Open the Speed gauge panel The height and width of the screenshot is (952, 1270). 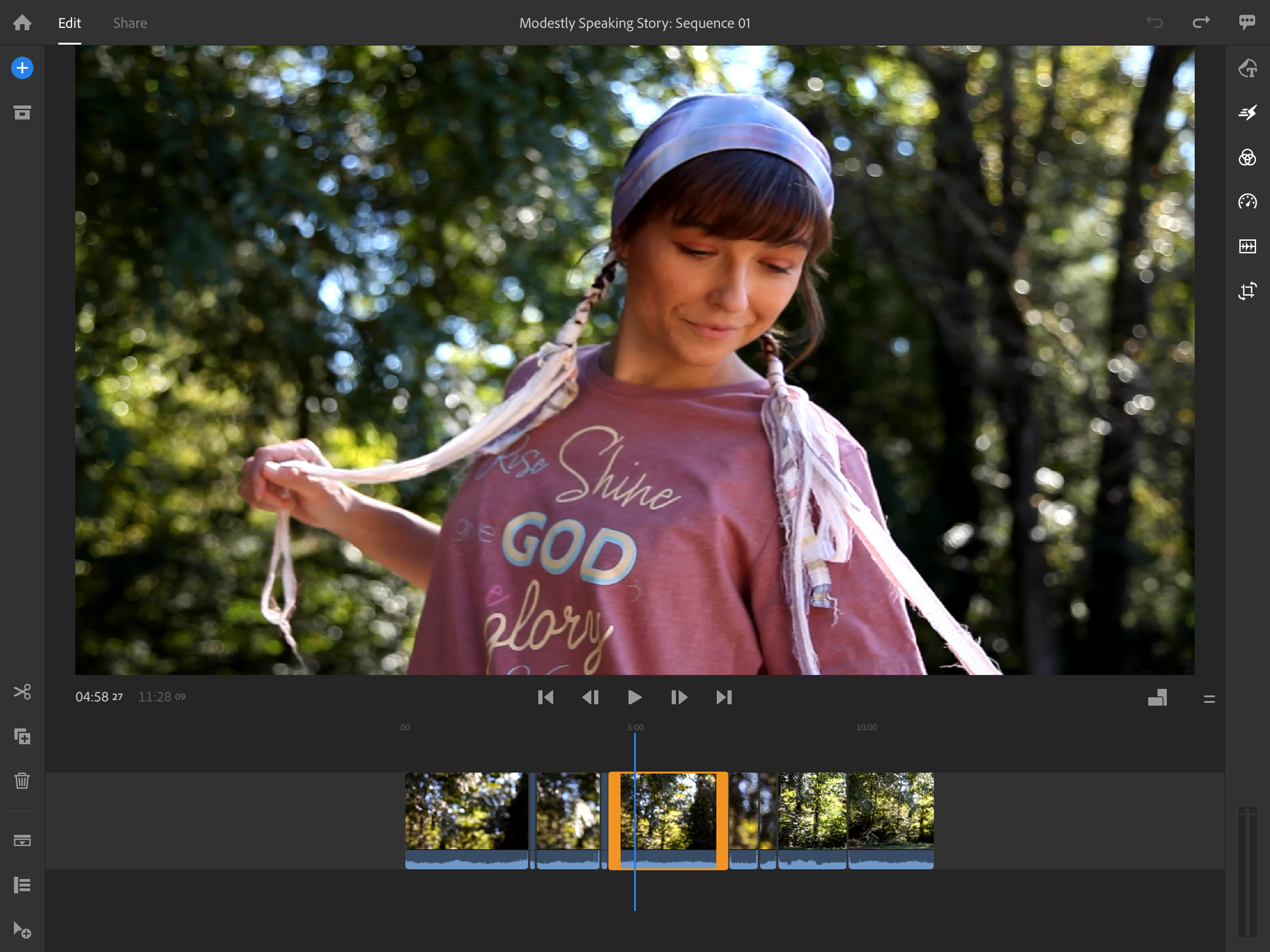click(x=1247, y=202)
